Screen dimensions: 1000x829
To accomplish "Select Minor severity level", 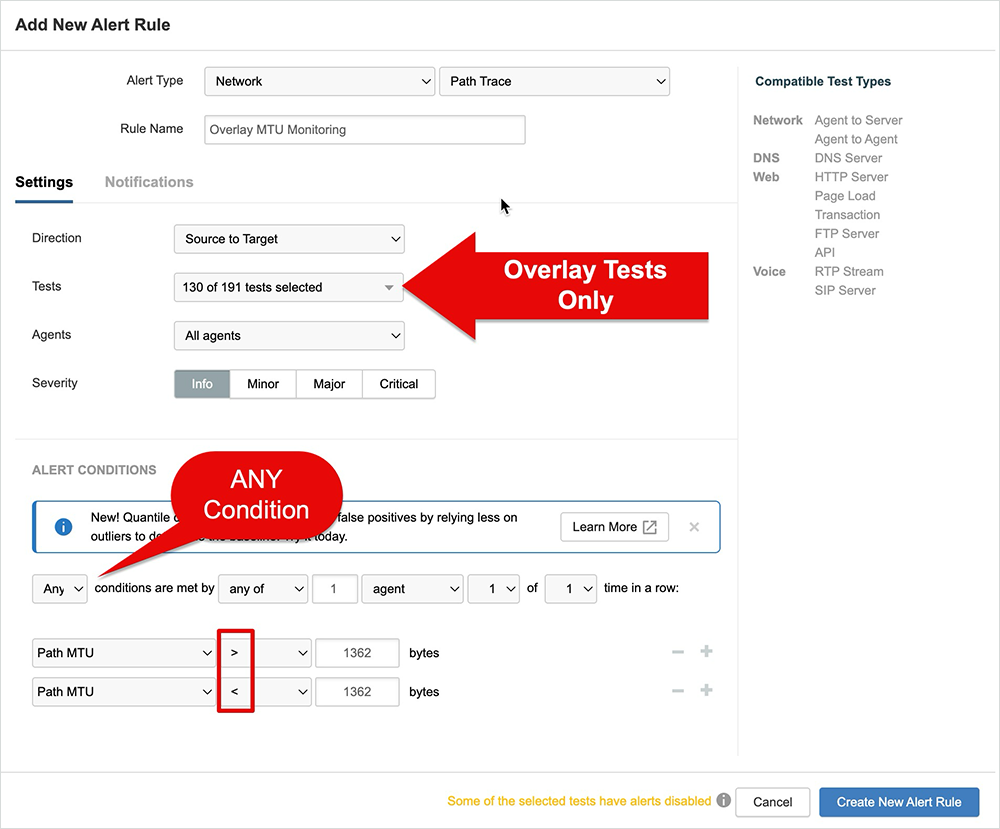I will [263, 384].
